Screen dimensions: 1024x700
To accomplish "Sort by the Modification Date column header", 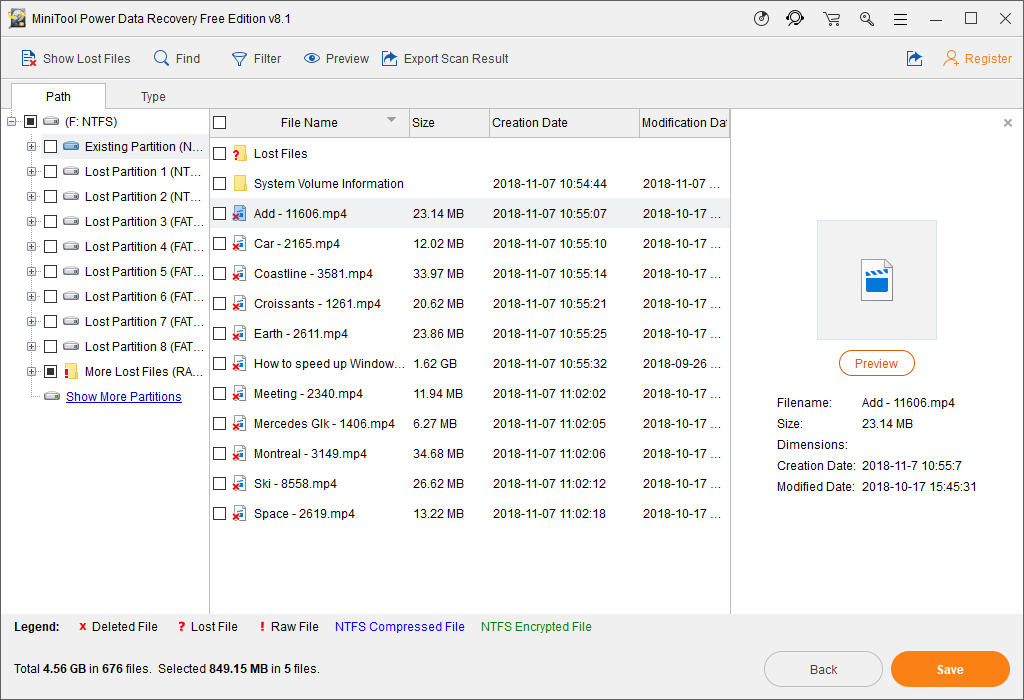I will (x=684, y=123).
